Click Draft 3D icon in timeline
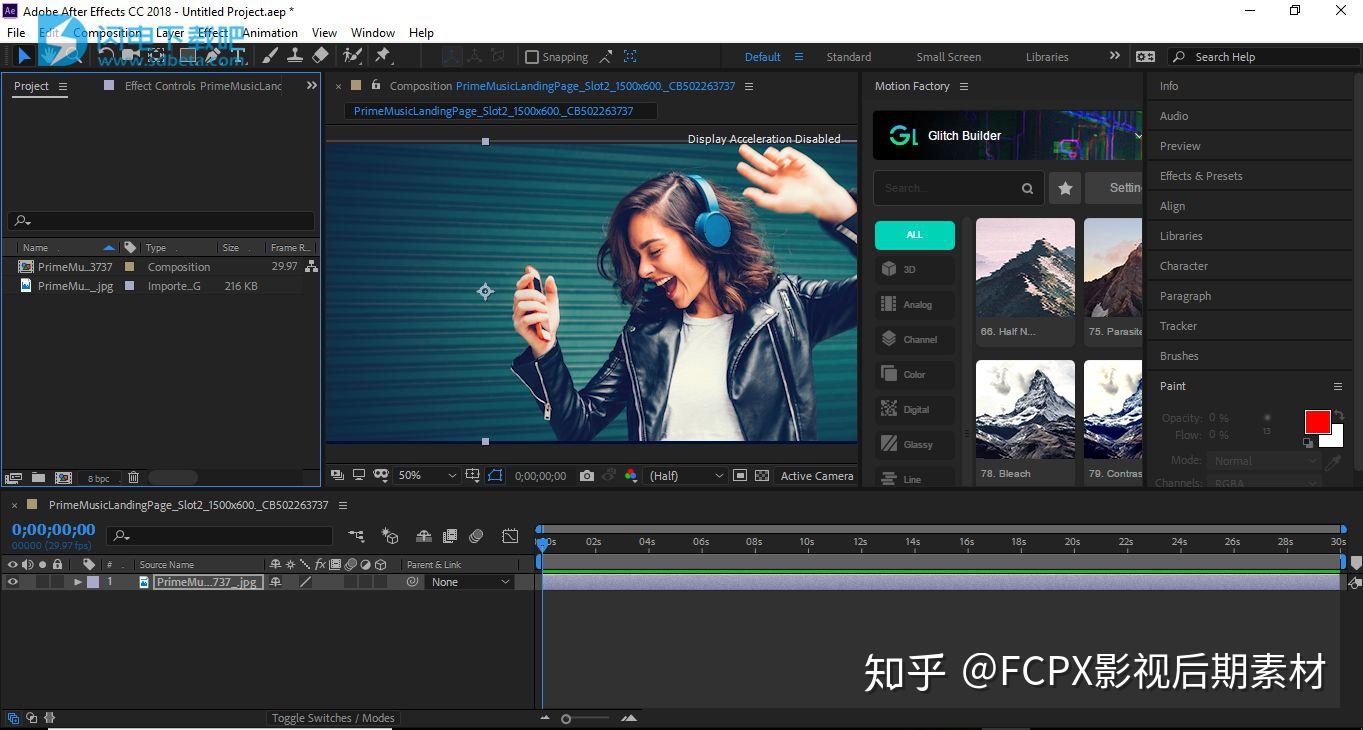The width and height of the screenshot is (1363, 730). [x=390, y=536]
